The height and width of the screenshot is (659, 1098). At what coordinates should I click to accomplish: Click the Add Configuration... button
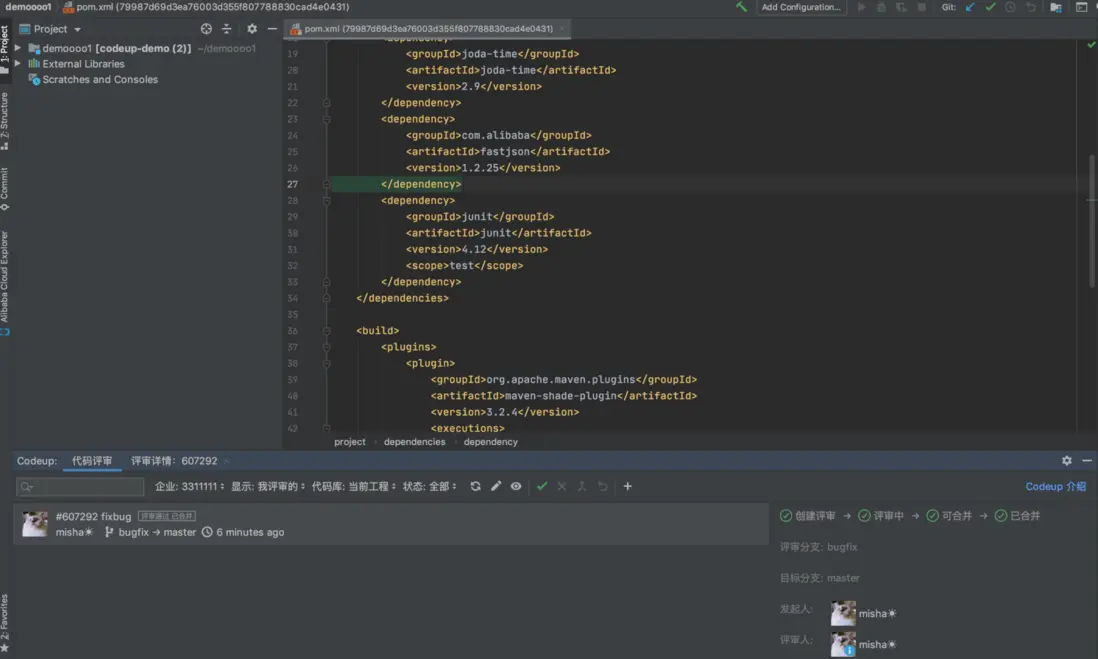tap(801, 7)
